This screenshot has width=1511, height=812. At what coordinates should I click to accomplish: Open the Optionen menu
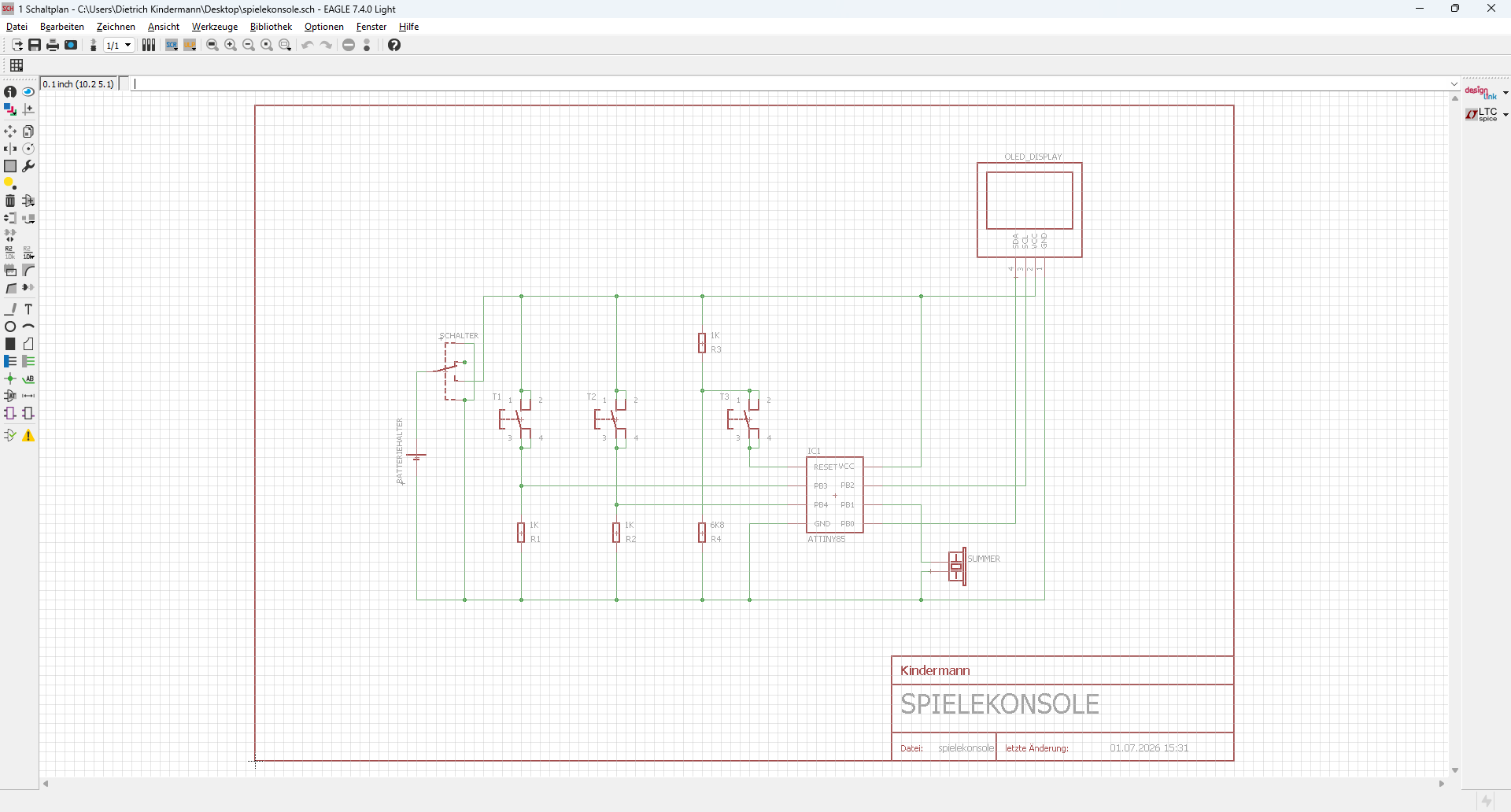[324, 27]
